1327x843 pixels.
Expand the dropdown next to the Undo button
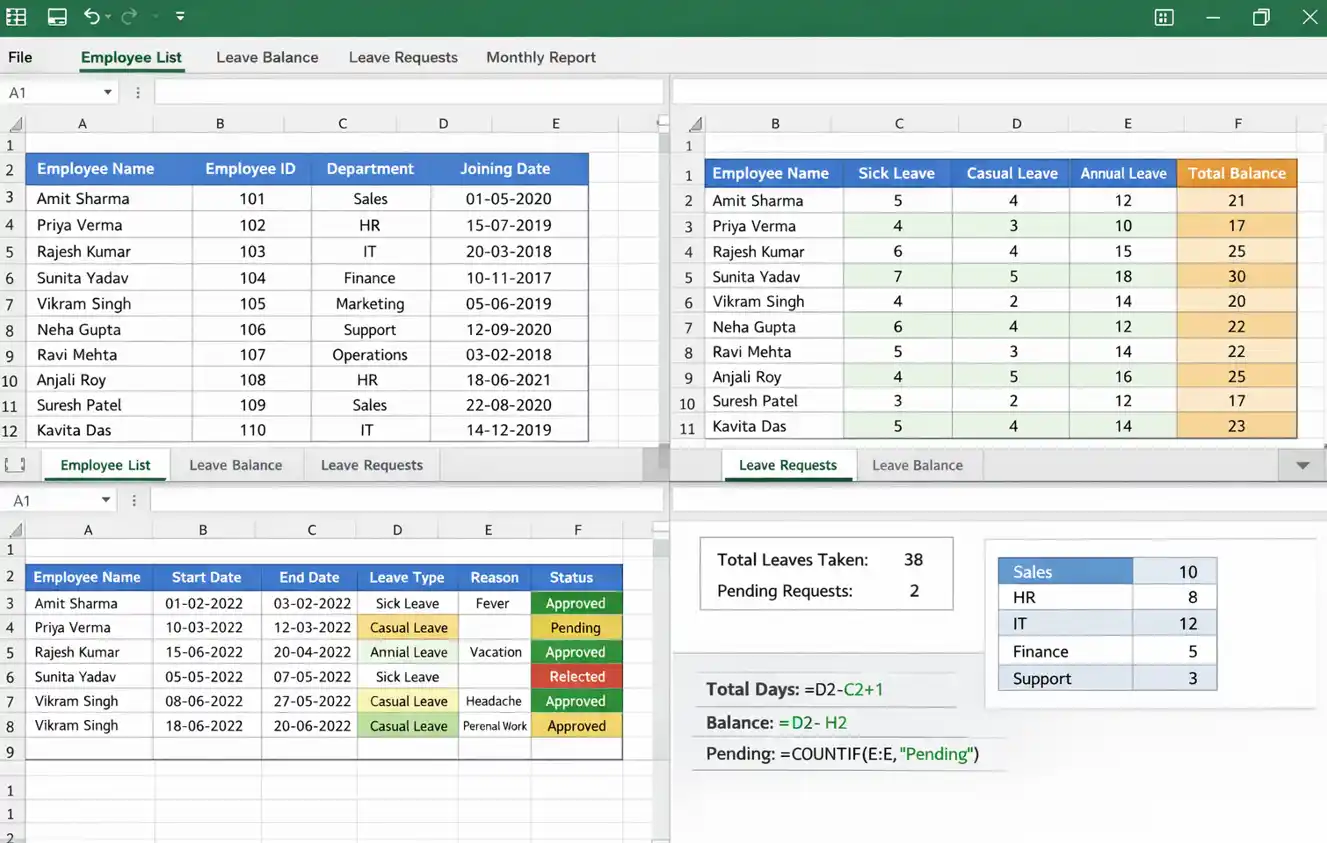(x=108, y=16)
